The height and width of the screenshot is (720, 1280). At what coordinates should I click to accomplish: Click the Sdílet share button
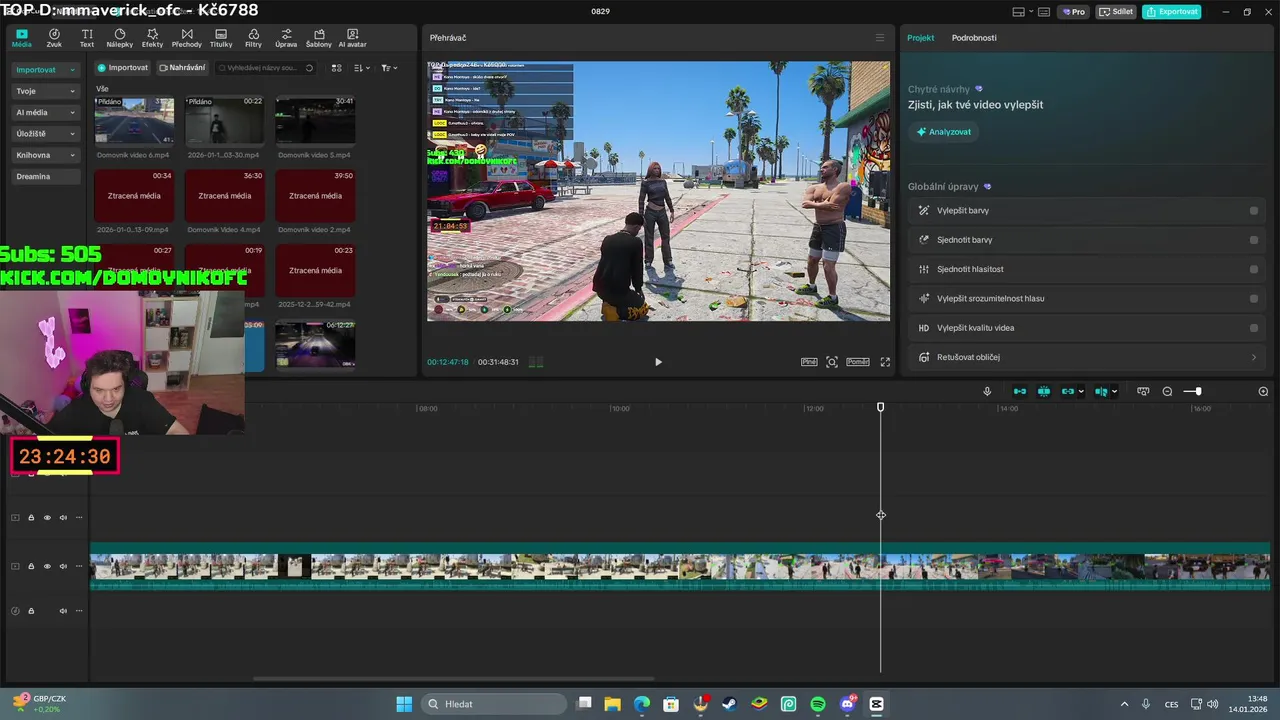(1116, 12)
